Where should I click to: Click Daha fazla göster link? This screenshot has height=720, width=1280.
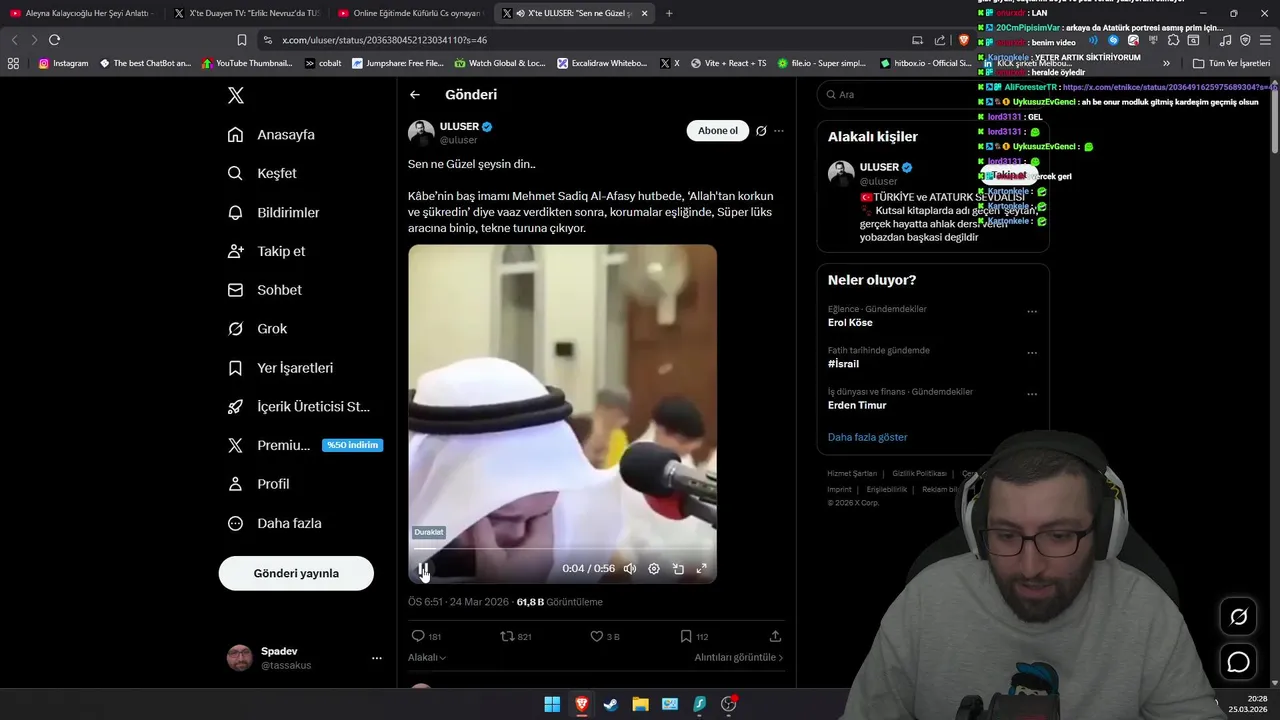[867, 437]
